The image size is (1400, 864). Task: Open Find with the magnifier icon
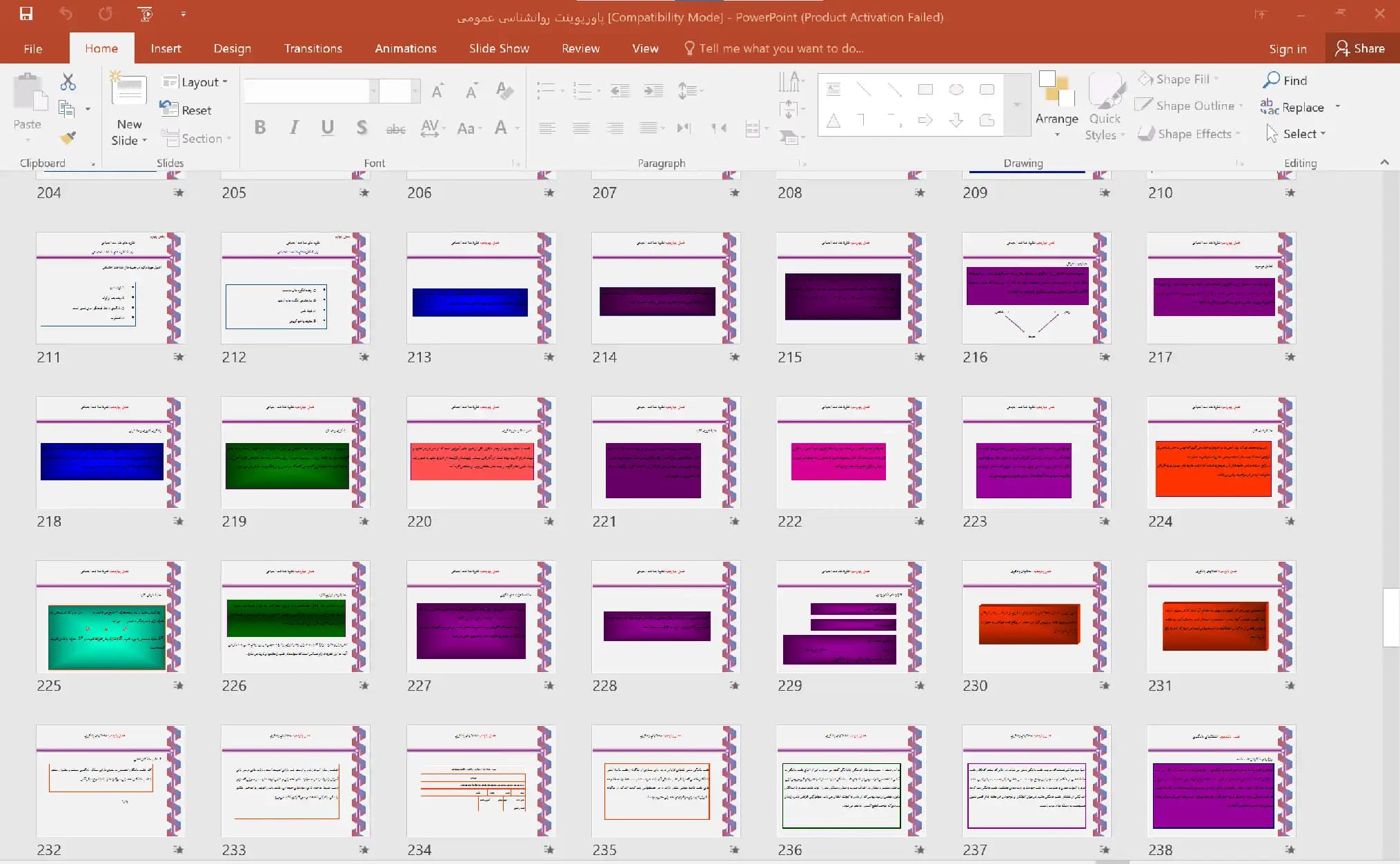[1285, 80]
